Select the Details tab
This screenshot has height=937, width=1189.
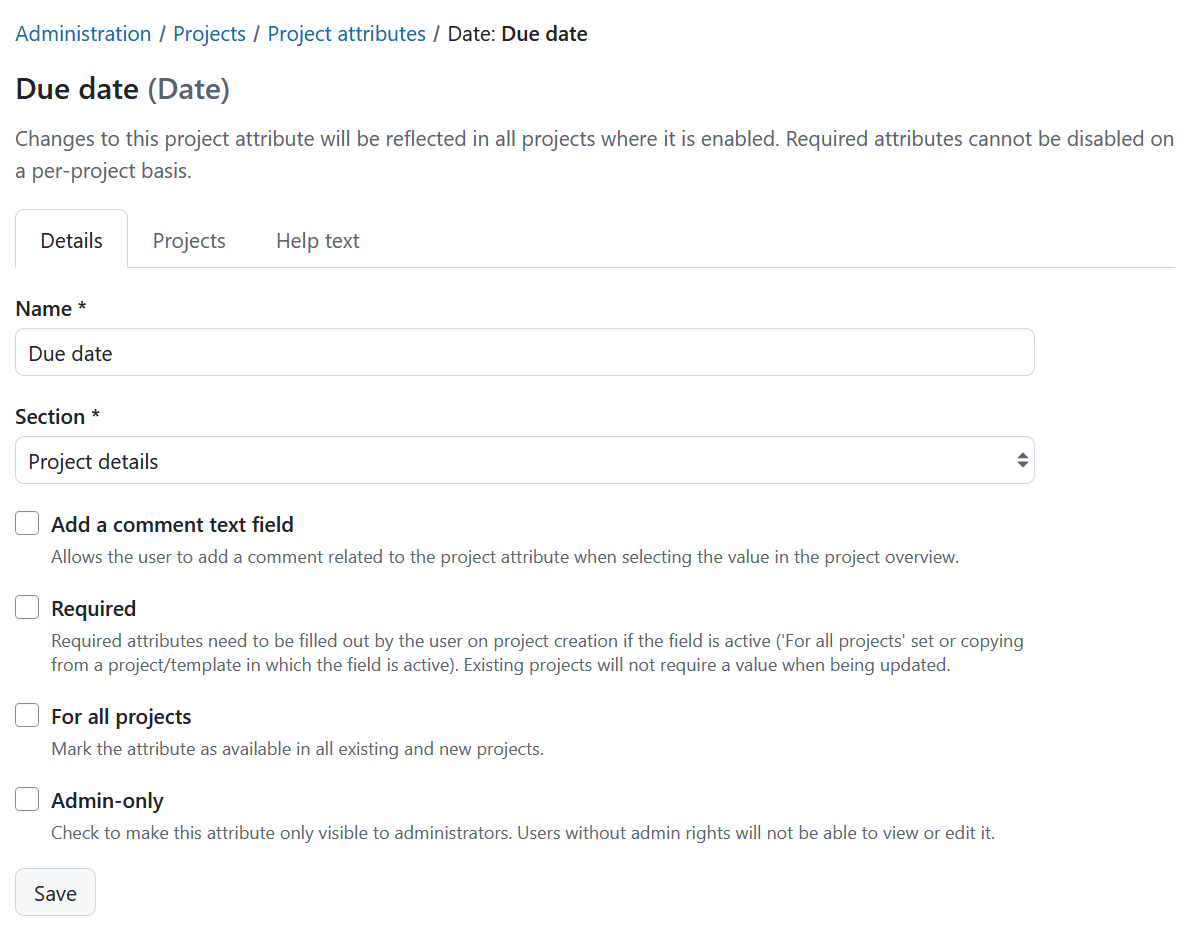click(71, 241)
